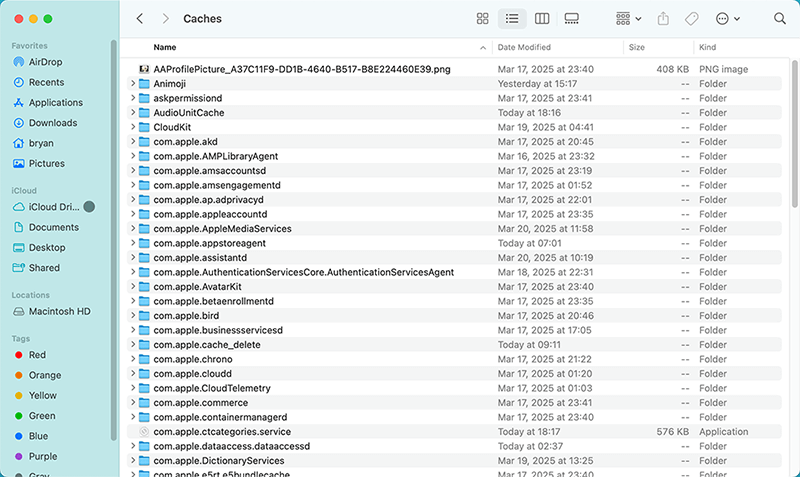
Task: Filter by the Yellow tag
Action: pos(42,395)
